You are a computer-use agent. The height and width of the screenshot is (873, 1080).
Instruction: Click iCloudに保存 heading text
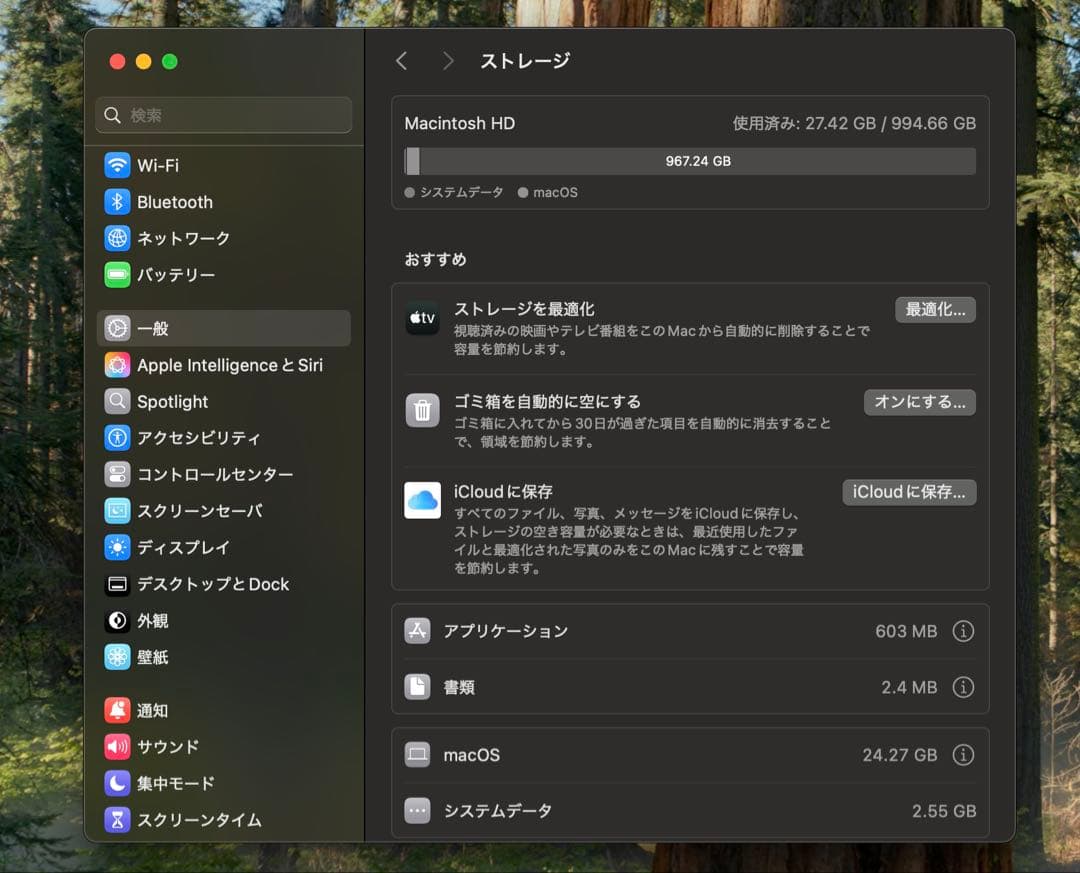[x=503, y=491]
